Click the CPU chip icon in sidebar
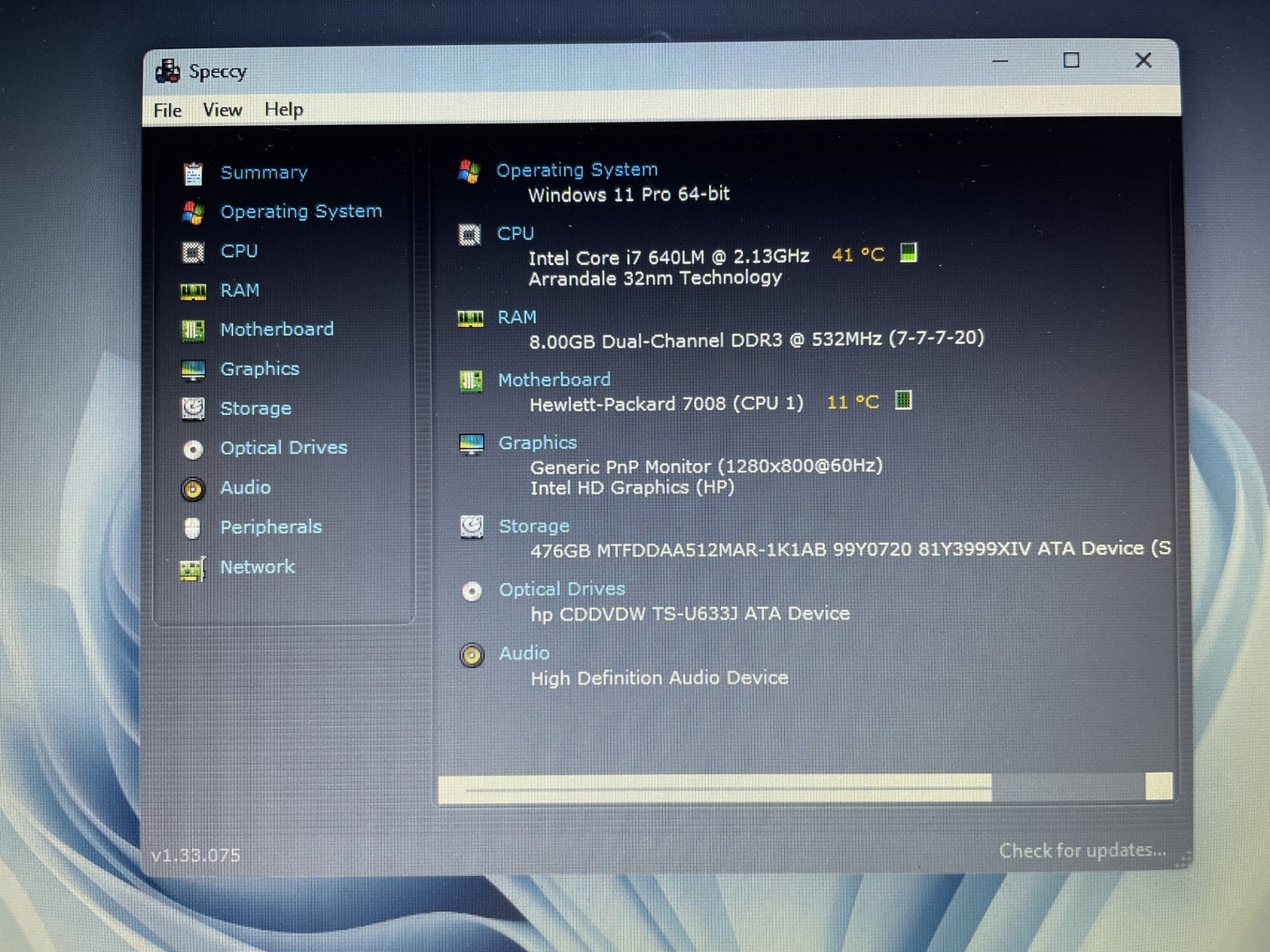 (x=193, y=251)
